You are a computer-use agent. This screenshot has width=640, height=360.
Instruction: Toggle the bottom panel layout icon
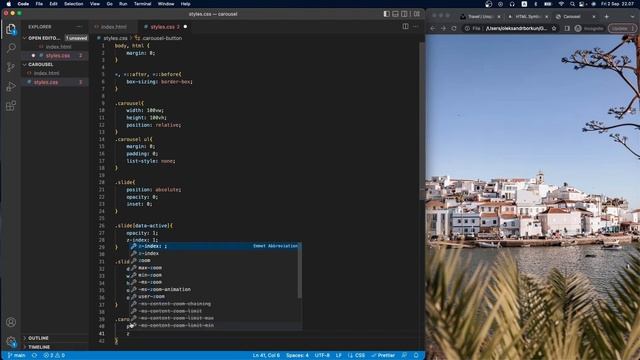[x=396, y=14]
